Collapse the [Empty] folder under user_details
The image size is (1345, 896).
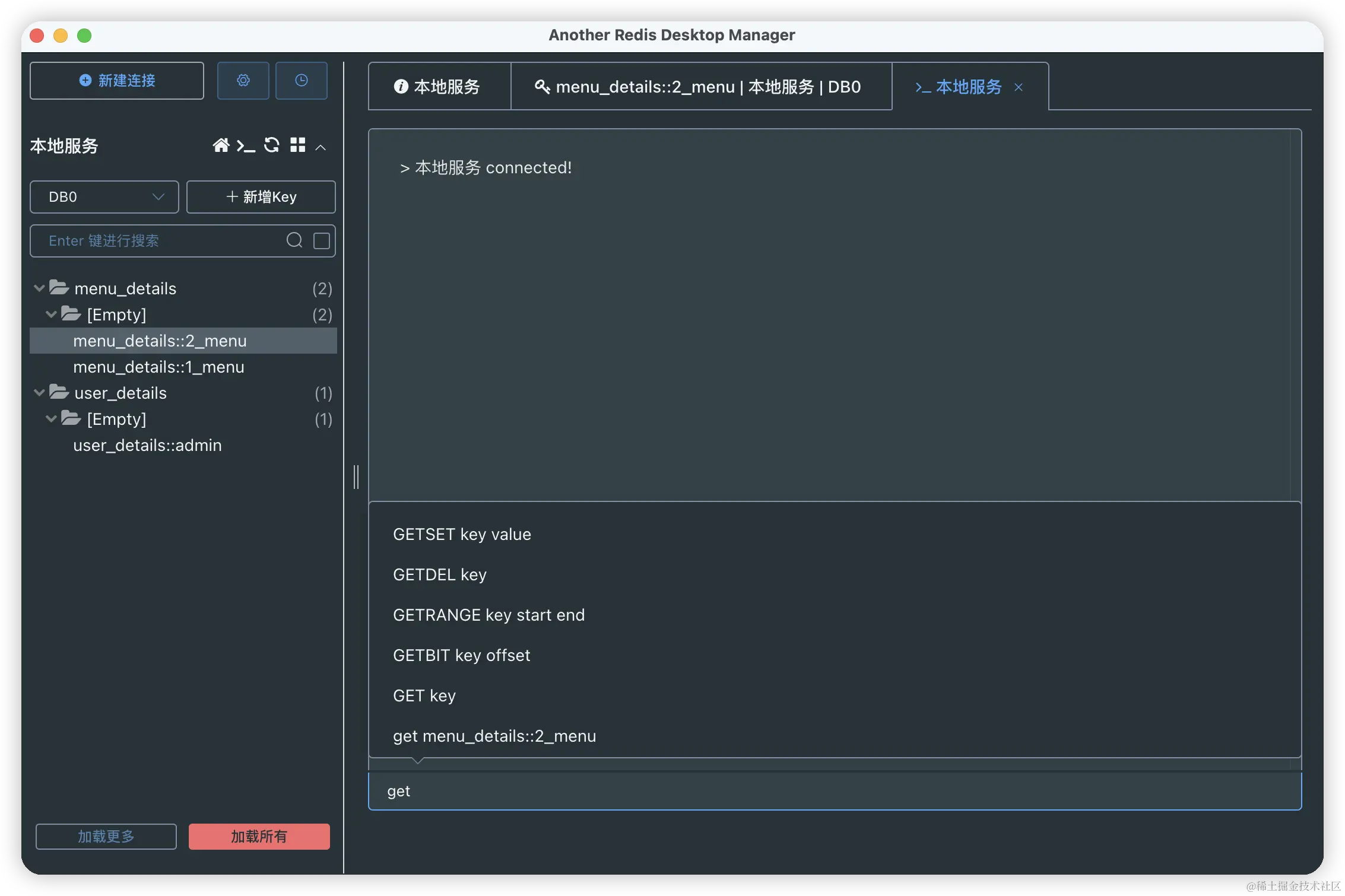pyautogui.click(x=52, y=419)
